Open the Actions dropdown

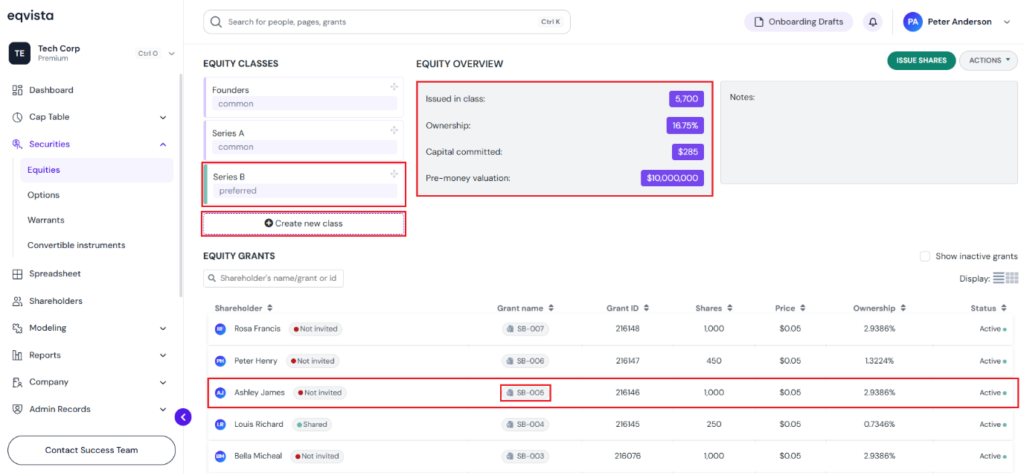tap(988, 61)
